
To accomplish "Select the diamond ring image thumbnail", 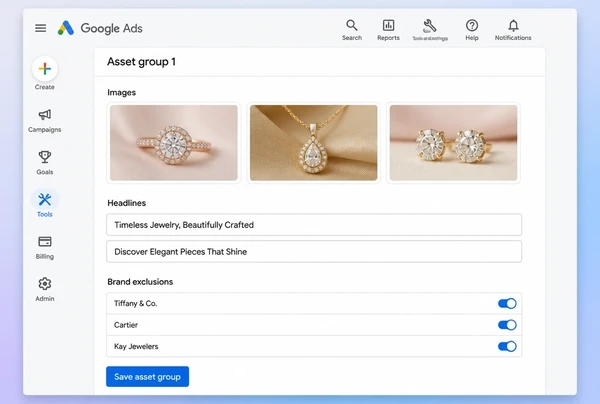I will pos(174,143).
